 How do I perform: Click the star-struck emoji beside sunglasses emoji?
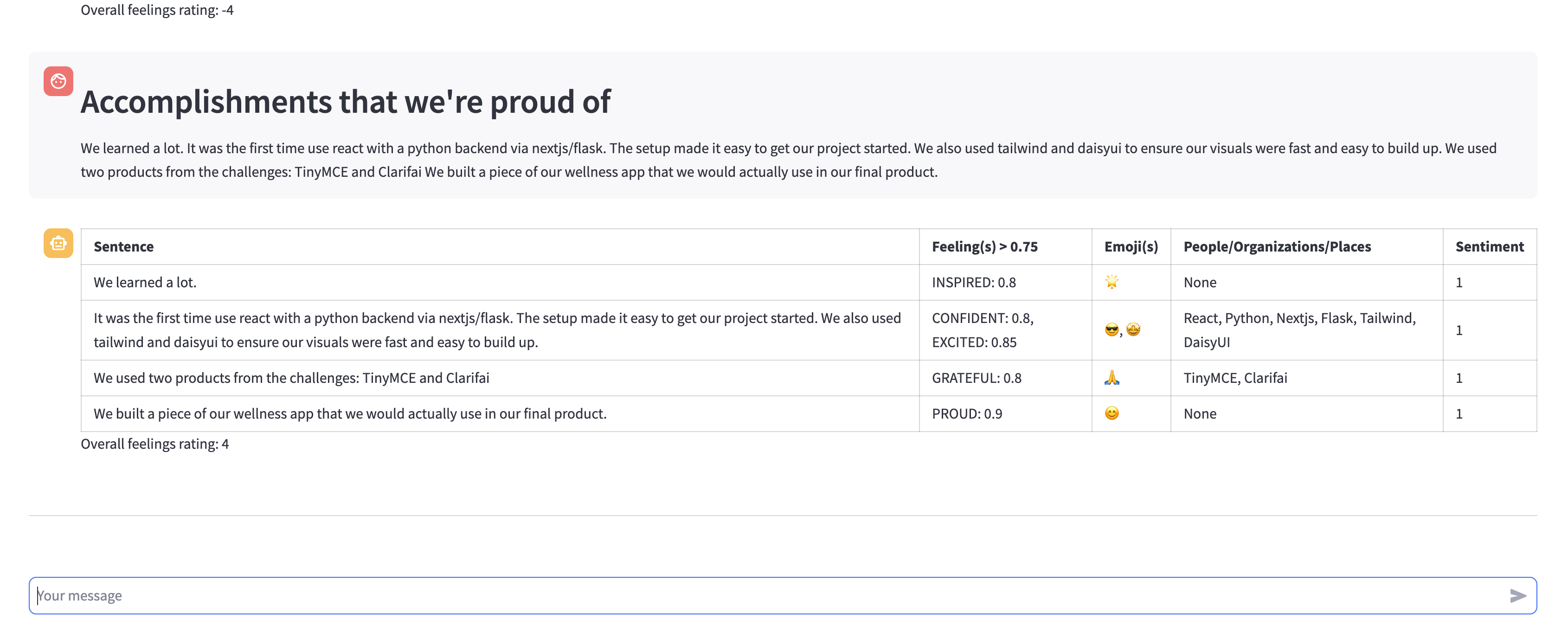tap(1133, 330)
